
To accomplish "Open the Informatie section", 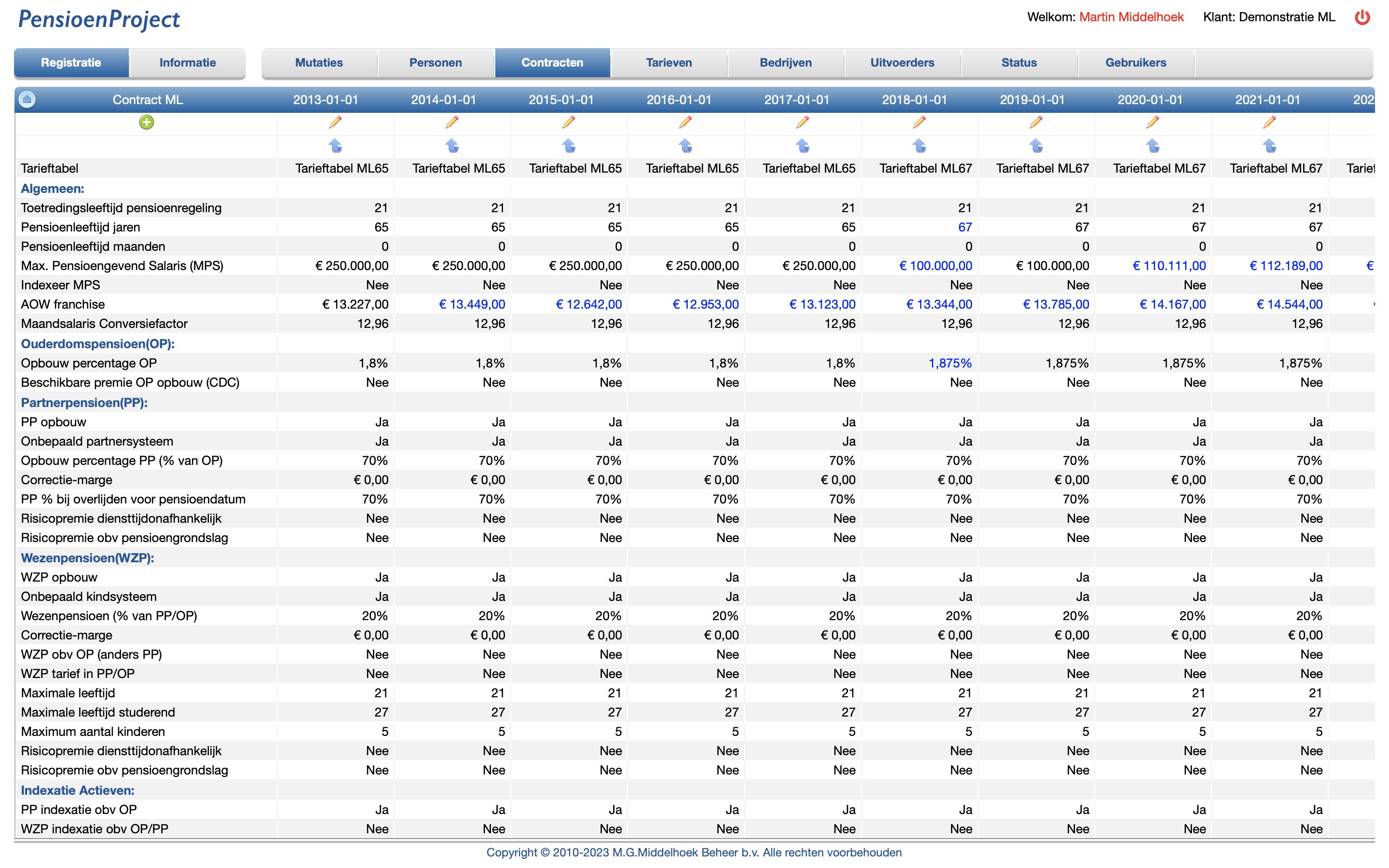I will [x=187, y=63].
